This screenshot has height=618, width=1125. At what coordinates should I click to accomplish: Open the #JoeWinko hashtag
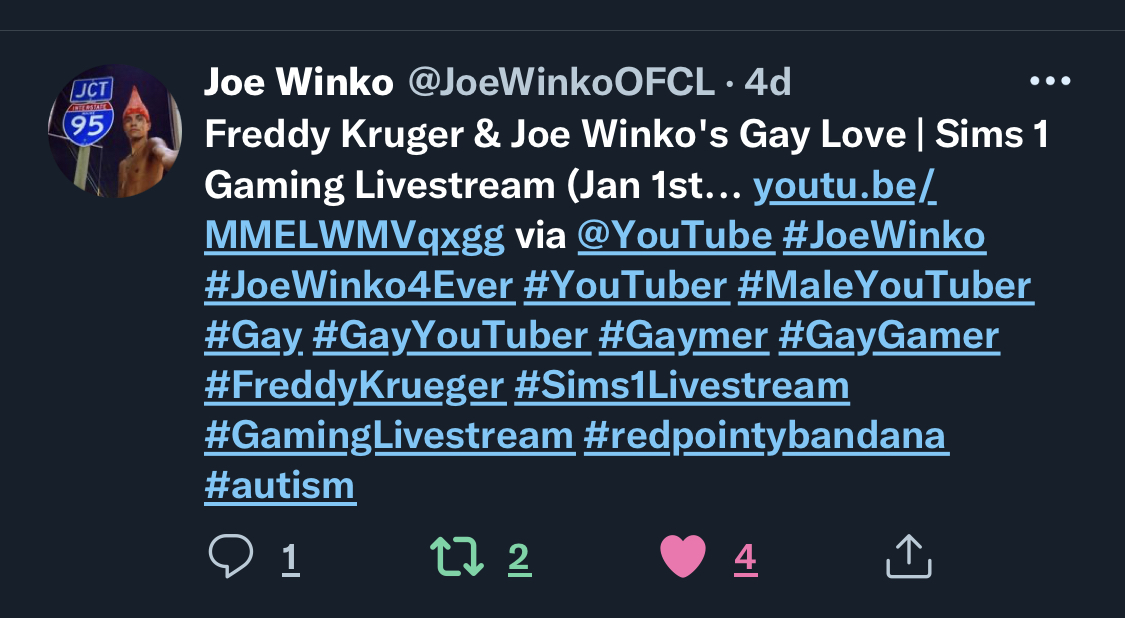(x=884, y=235)
